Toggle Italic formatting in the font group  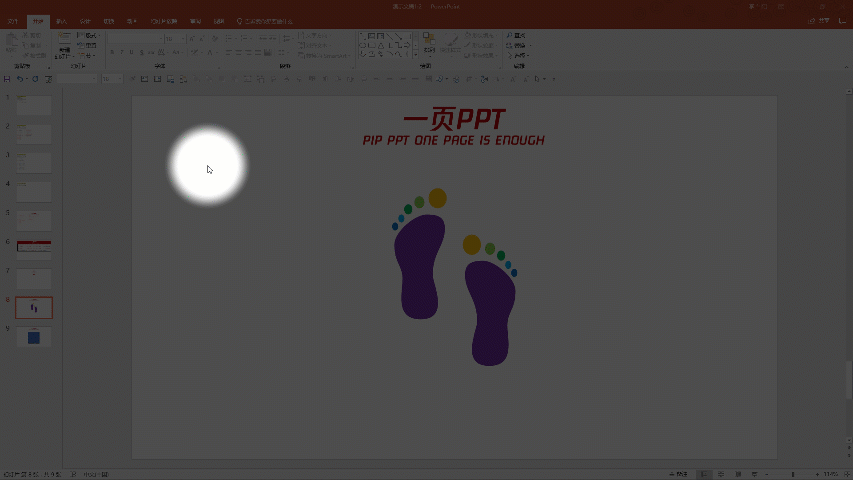click(123, 52)
